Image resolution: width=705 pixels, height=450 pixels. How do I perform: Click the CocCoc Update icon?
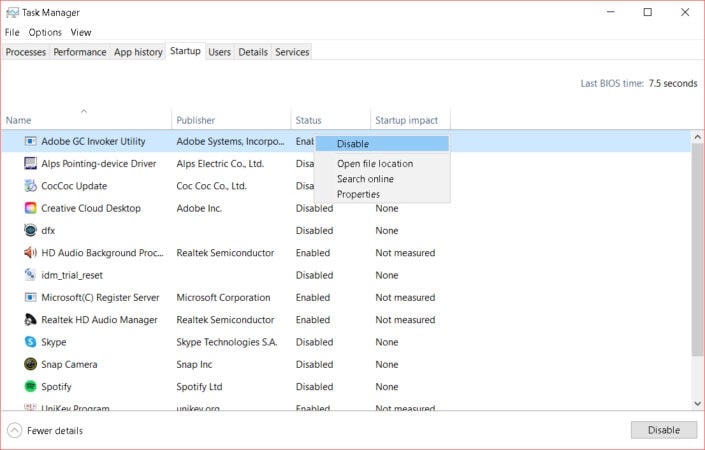[x=30, y=186]
